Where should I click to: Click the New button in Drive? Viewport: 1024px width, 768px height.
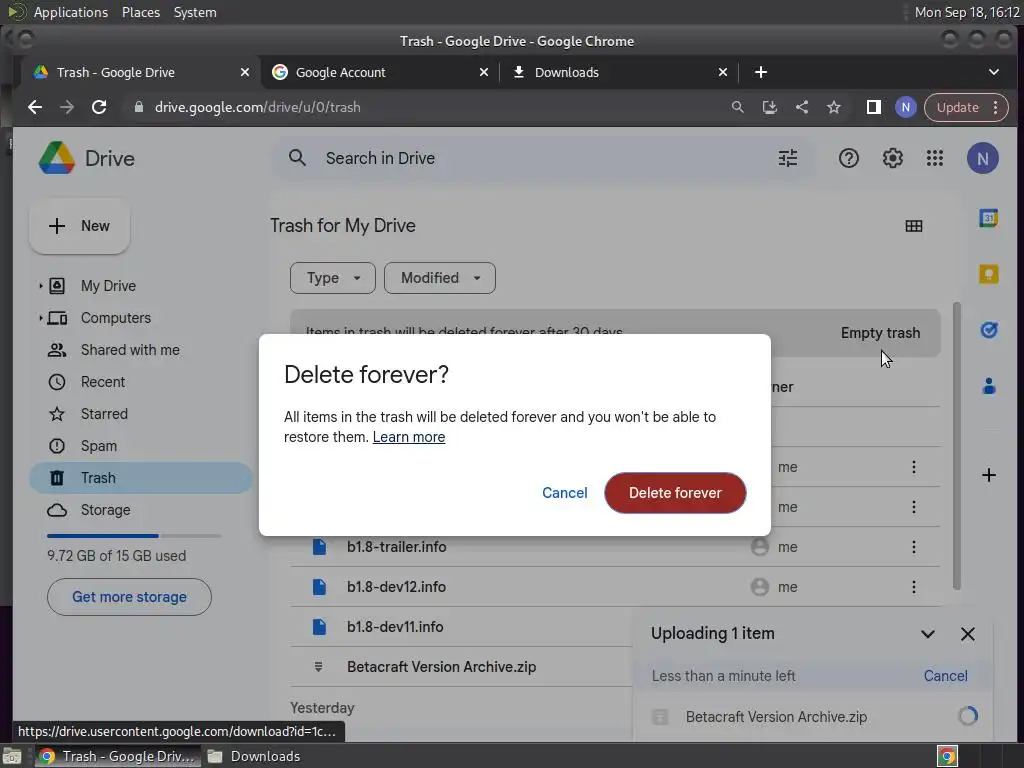(80, 226)
